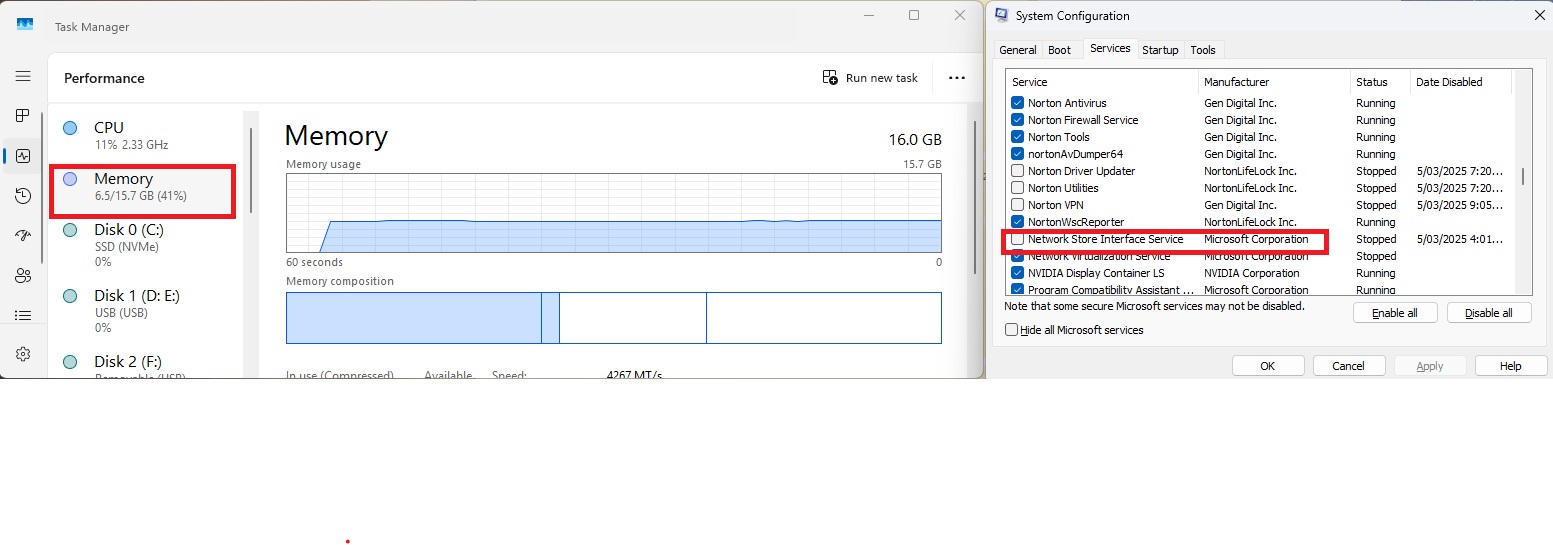
Task: Enable Network Store Interface Service checkbox
Action: (1018, 239)
